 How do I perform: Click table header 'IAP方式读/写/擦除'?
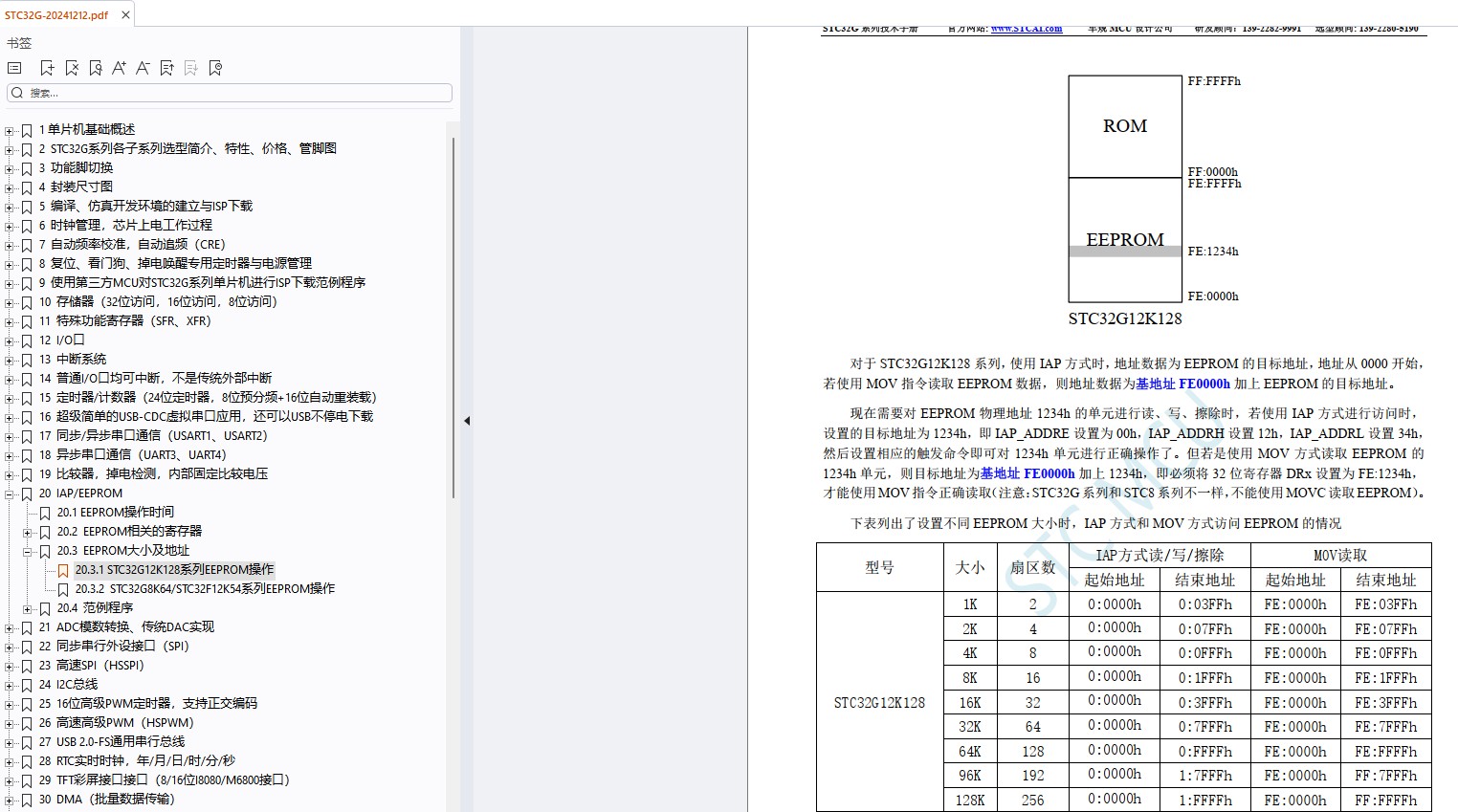pyautogui.click(x=1160, y=556)
